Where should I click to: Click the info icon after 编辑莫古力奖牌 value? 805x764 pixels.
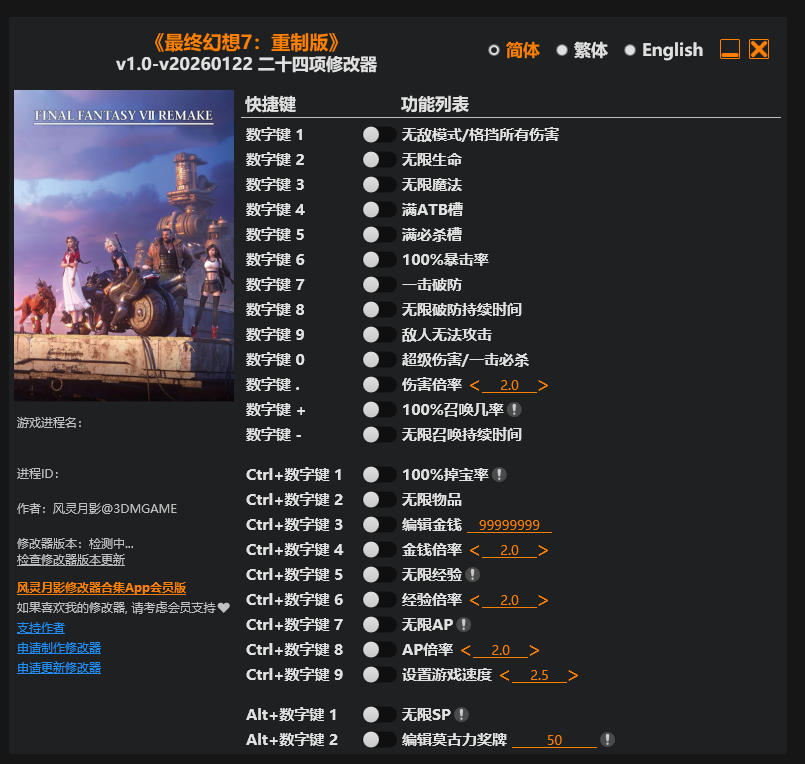click(x=607, y=740)
